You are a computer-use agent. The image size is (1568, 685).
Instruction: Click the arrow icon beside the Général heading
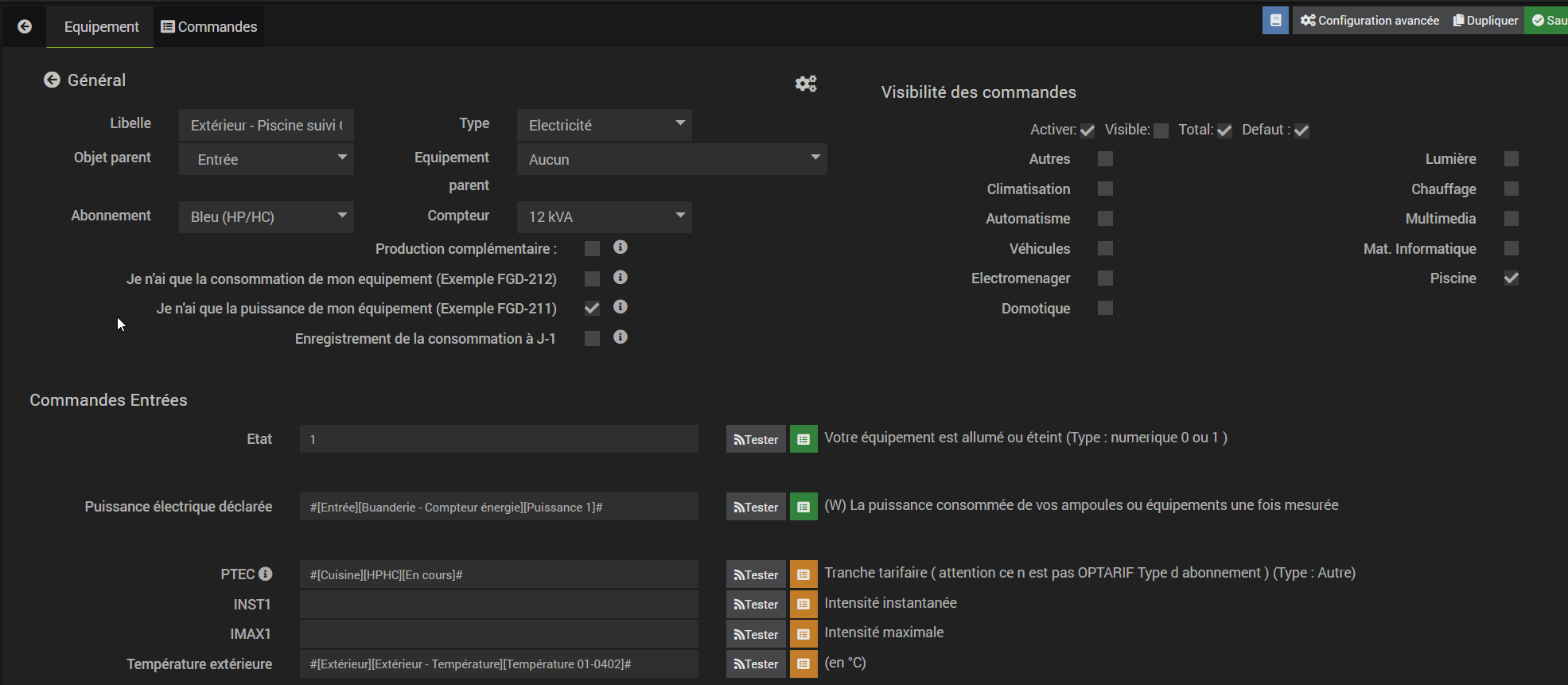(x=52, y=80)
